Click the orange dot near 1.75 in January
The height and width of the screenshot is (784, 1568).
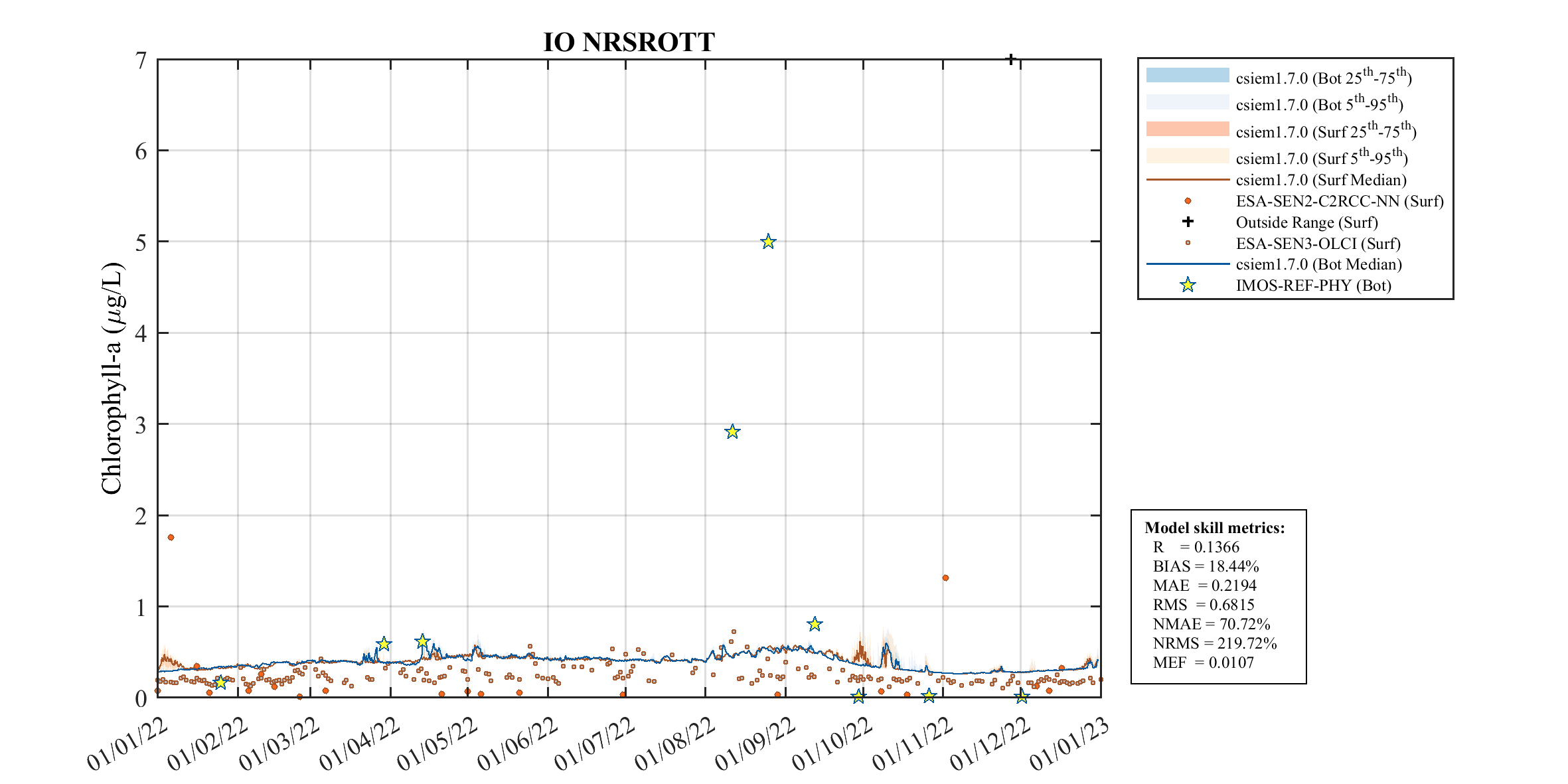(x=171, y=537)
